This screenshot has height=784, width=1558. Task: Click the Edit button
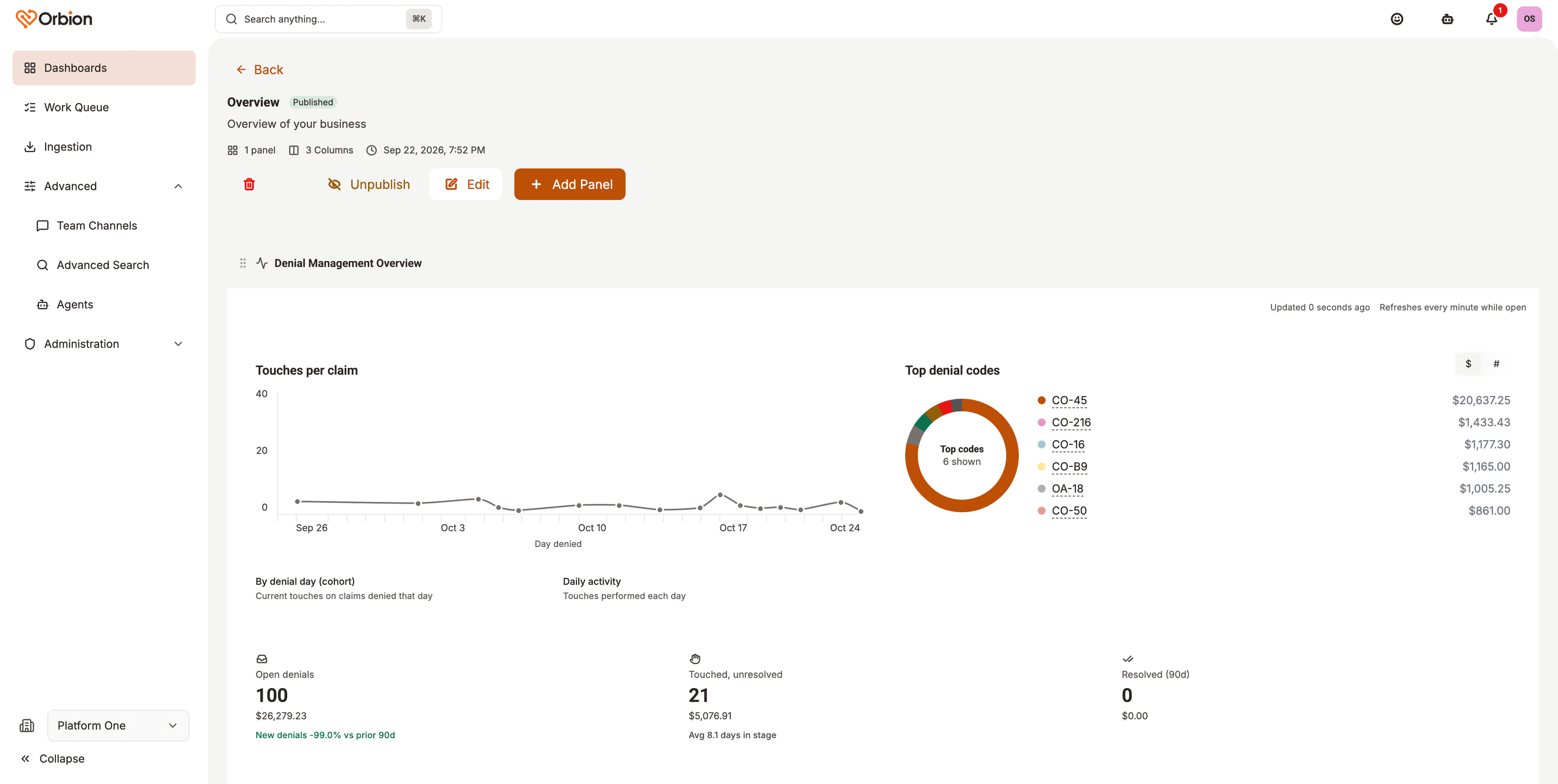click(x=466, y=185)
